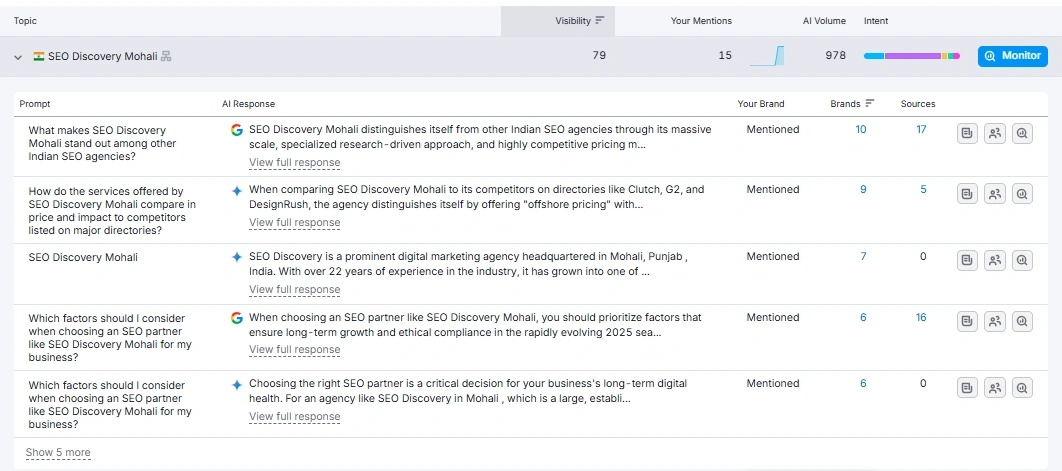Click the 'AI Volume' column header
1062x471 pixels.
tap(824, 21)
